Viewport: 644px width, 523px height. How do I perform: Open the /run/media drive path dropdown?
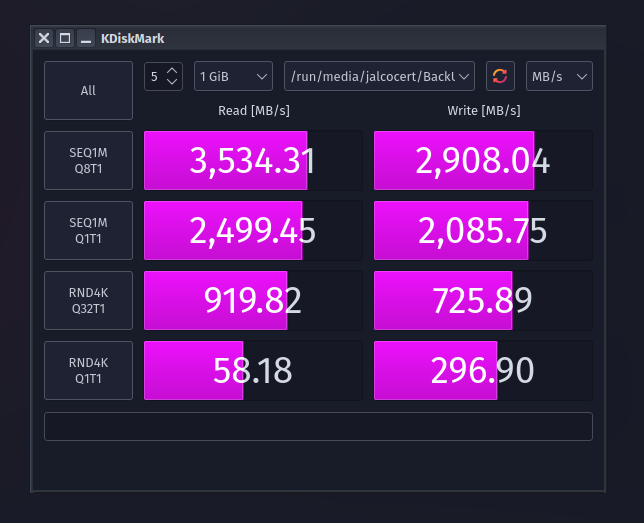click(379, 76)
